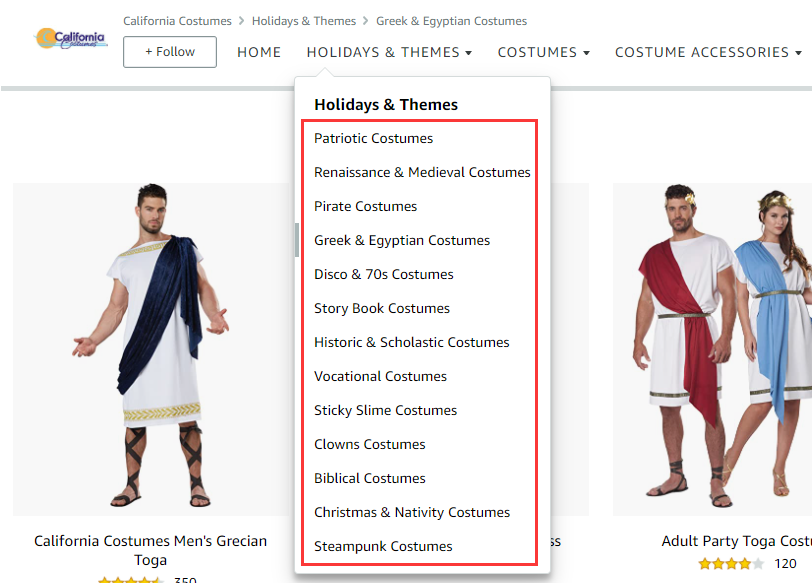The image size is (812, 583).
Task: Select Story Book Costumes
Action: [x=382, y=309]
